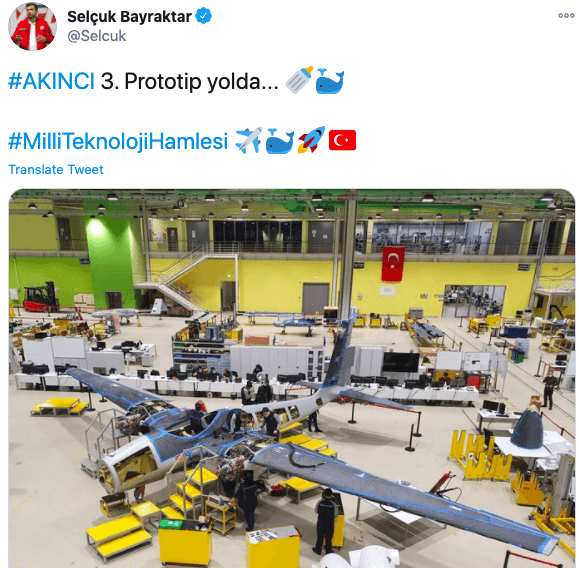Click the Selçuk Bayraktar display name

coord(129,17)
